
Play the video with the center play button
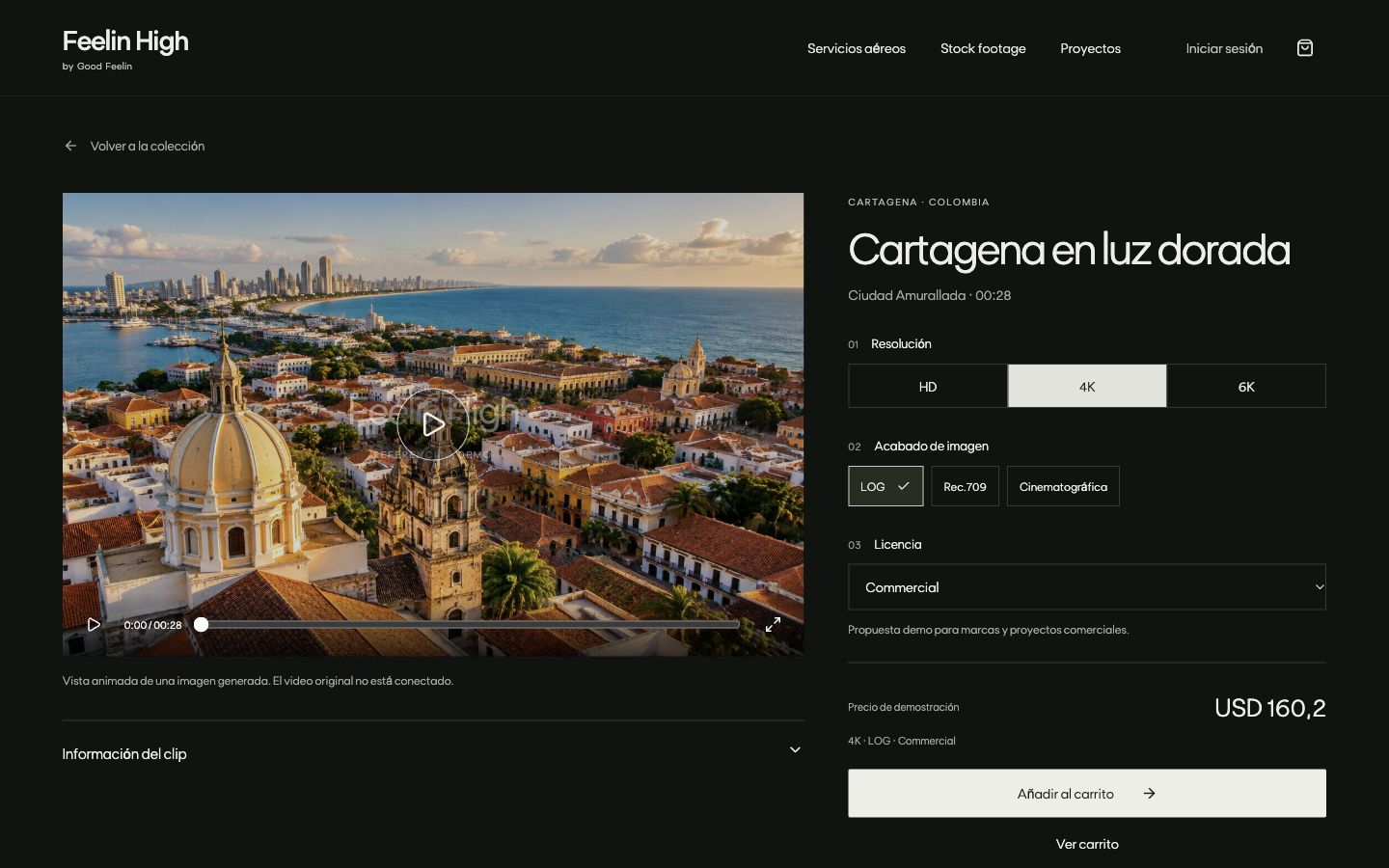tap(433, 424)
